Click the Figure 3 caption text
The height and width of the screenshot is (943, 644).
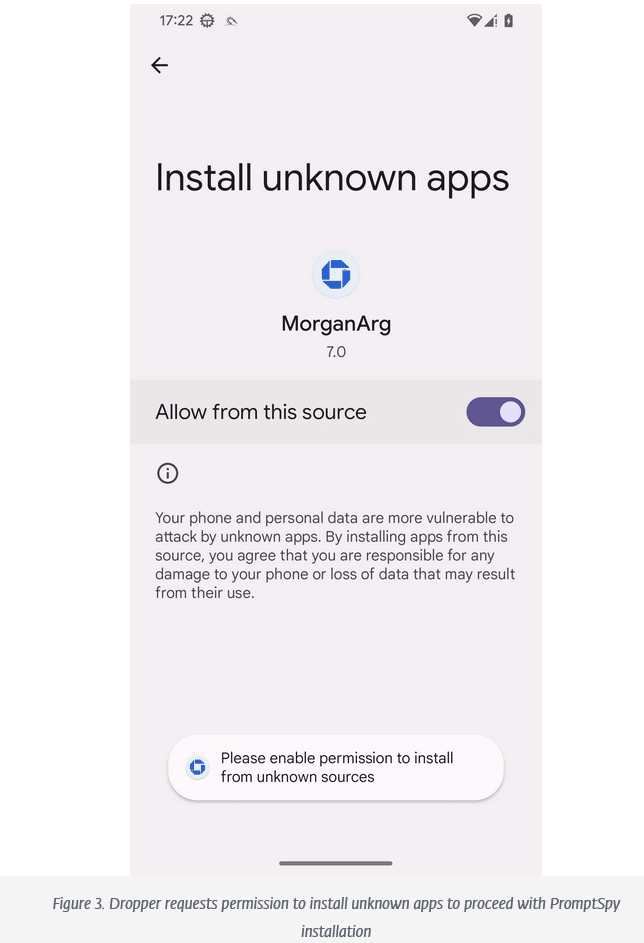[x=336, y=917]
